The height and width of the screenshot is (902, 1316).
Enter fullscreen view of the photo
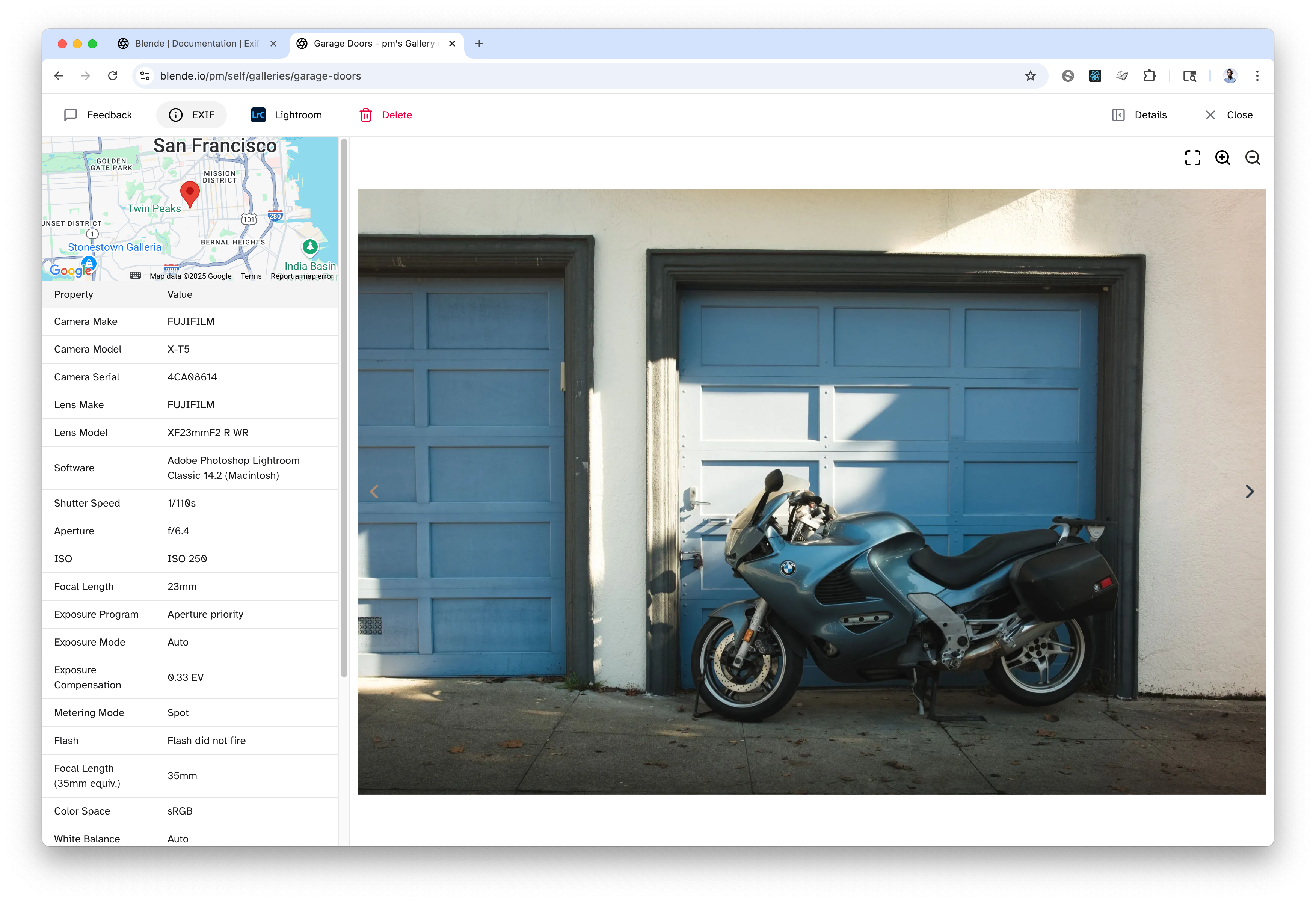tap(1192, 158)
